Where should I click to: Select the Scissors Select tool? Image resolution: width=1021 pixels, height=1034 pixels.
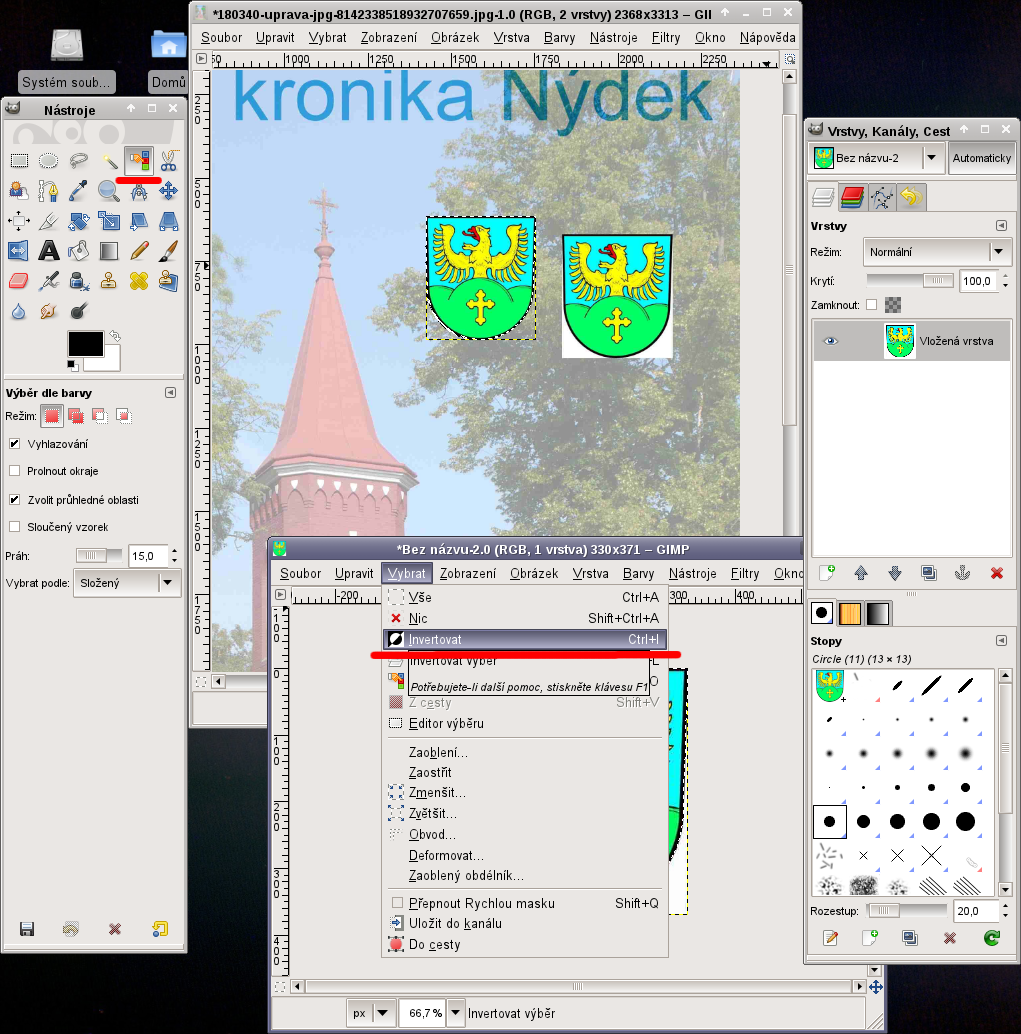click(169, 160)
